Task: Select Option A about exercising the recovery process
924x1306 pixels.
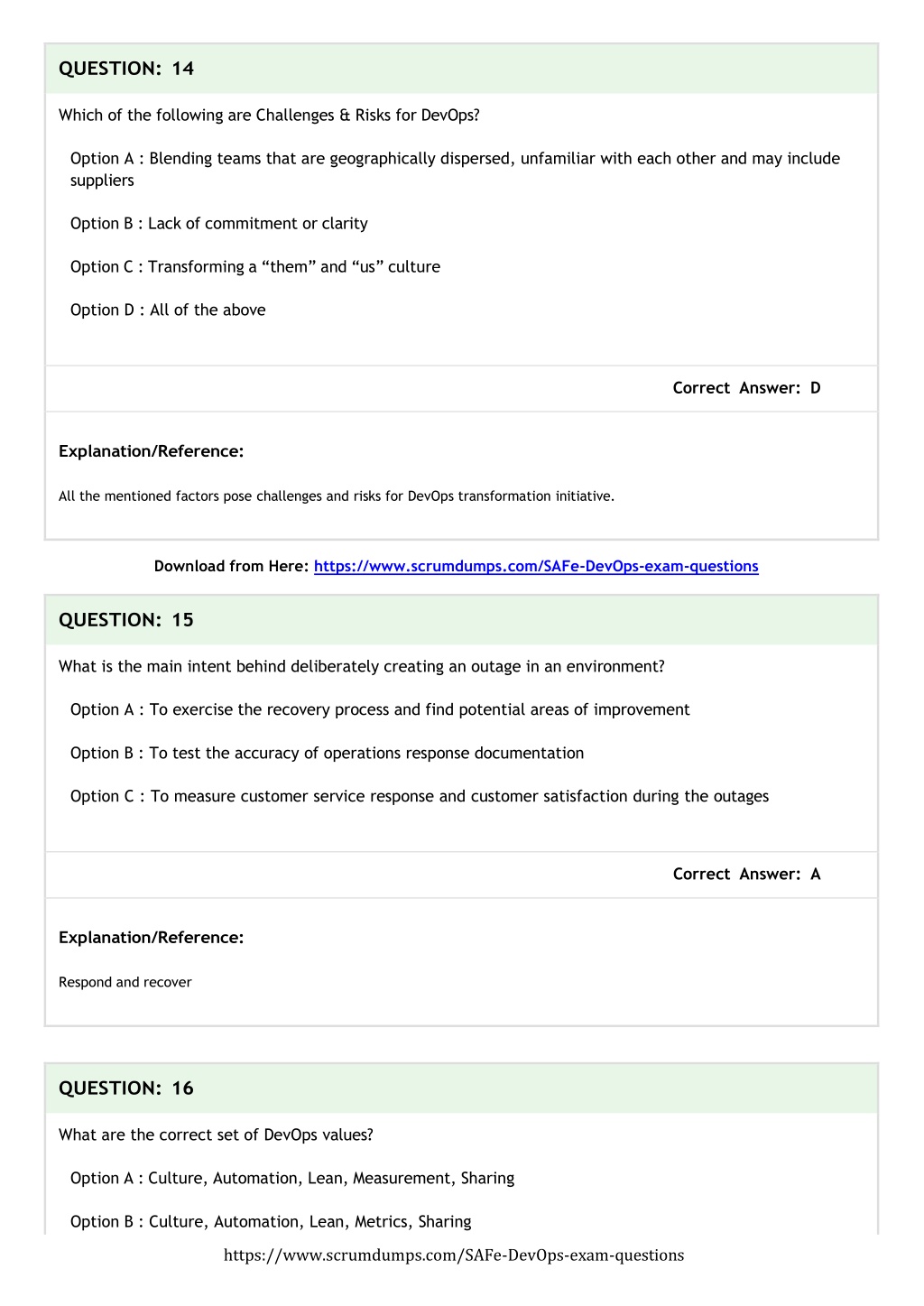Action: (380, 709)
